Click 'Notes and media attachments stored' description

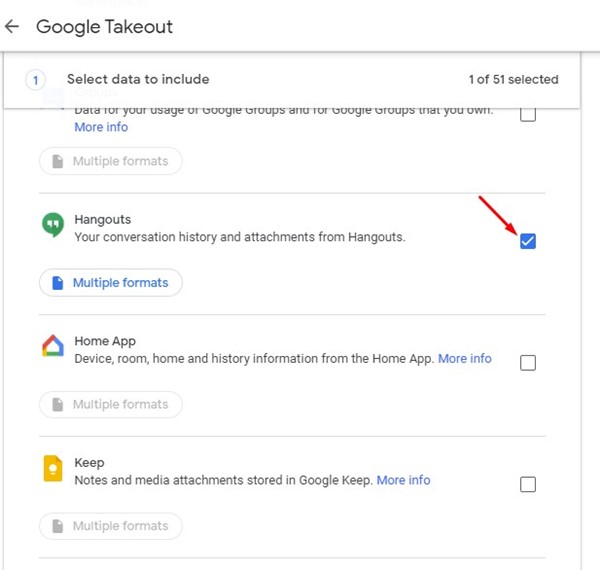click(223, 480)
